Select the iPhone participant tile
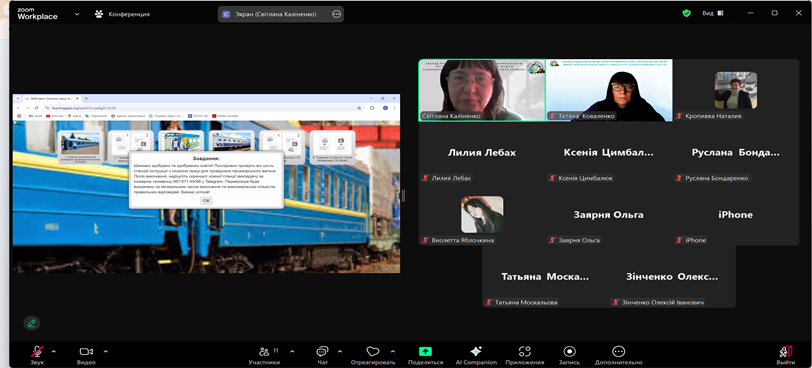Screen dimensions: 812x368 [736, 214]
